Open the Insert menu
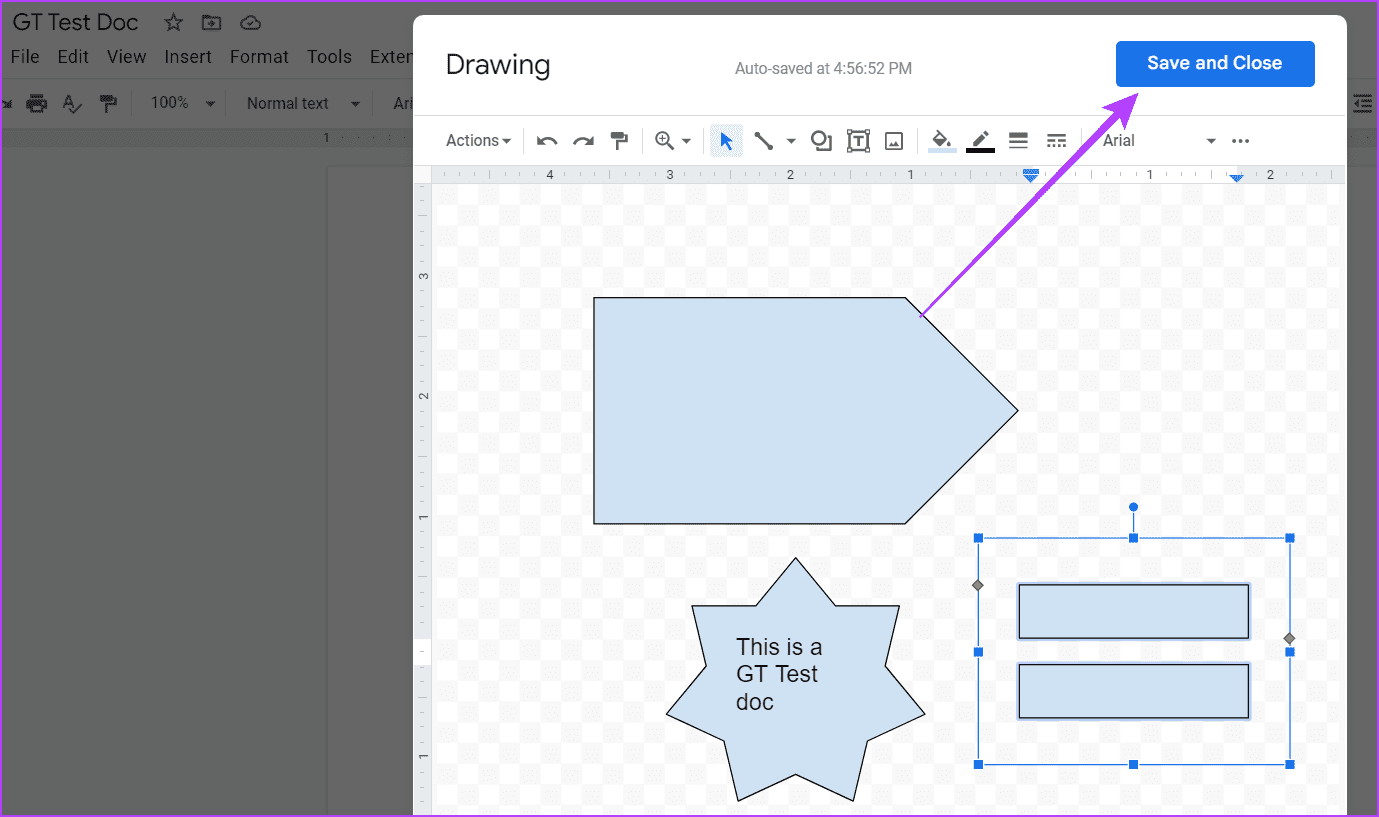This screenshot has height=817, width=1379. [187, 57]
